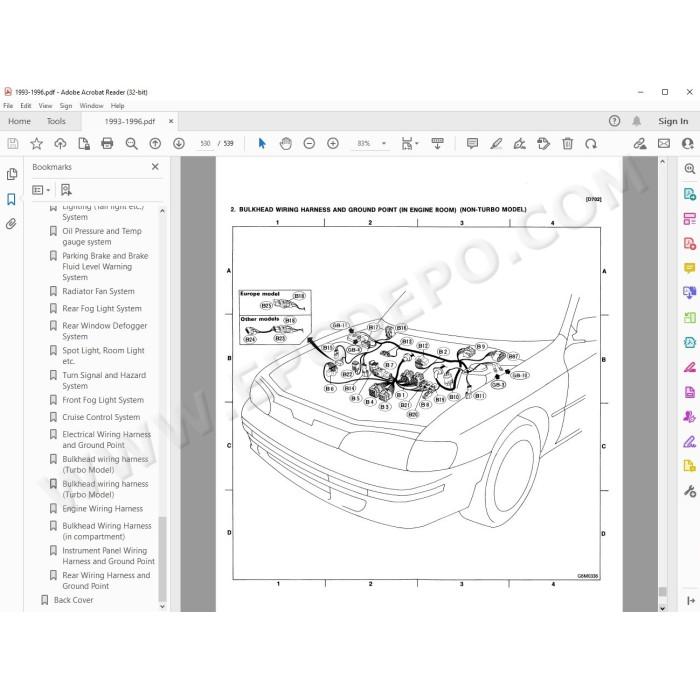Collapse the right tools pane arrow
700x700 pixels.
(x=691, y=600)
